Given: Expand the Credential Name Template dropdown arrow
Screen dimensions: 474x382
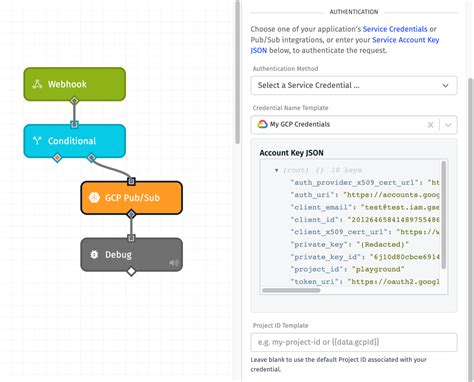Looking at the screenshot, I should [x=448, y=125].
